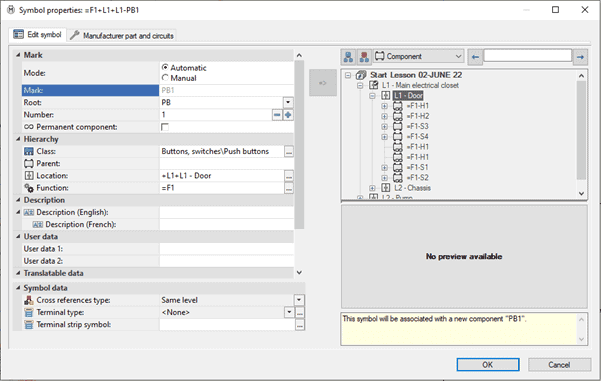Click scroll up arrow of properties panel
Image resolution: width=601 pixels, height=381 pixels.
coord(299,55)
